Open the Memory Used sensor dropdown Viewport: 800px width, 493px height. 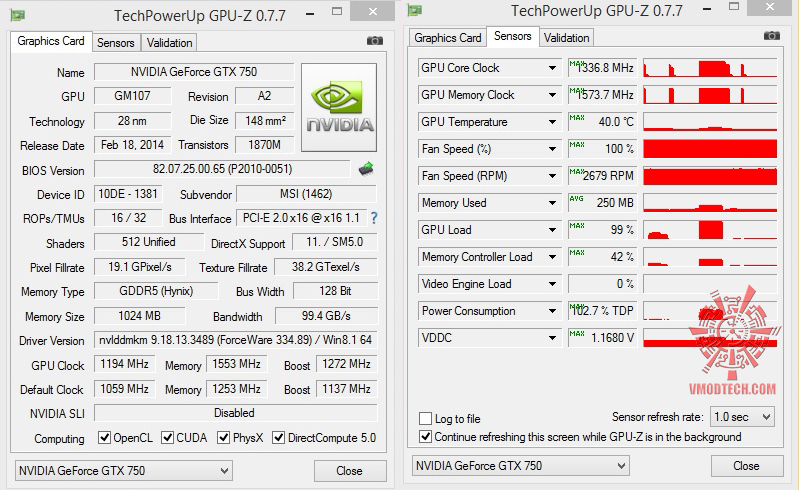click(x=552, y=203)
